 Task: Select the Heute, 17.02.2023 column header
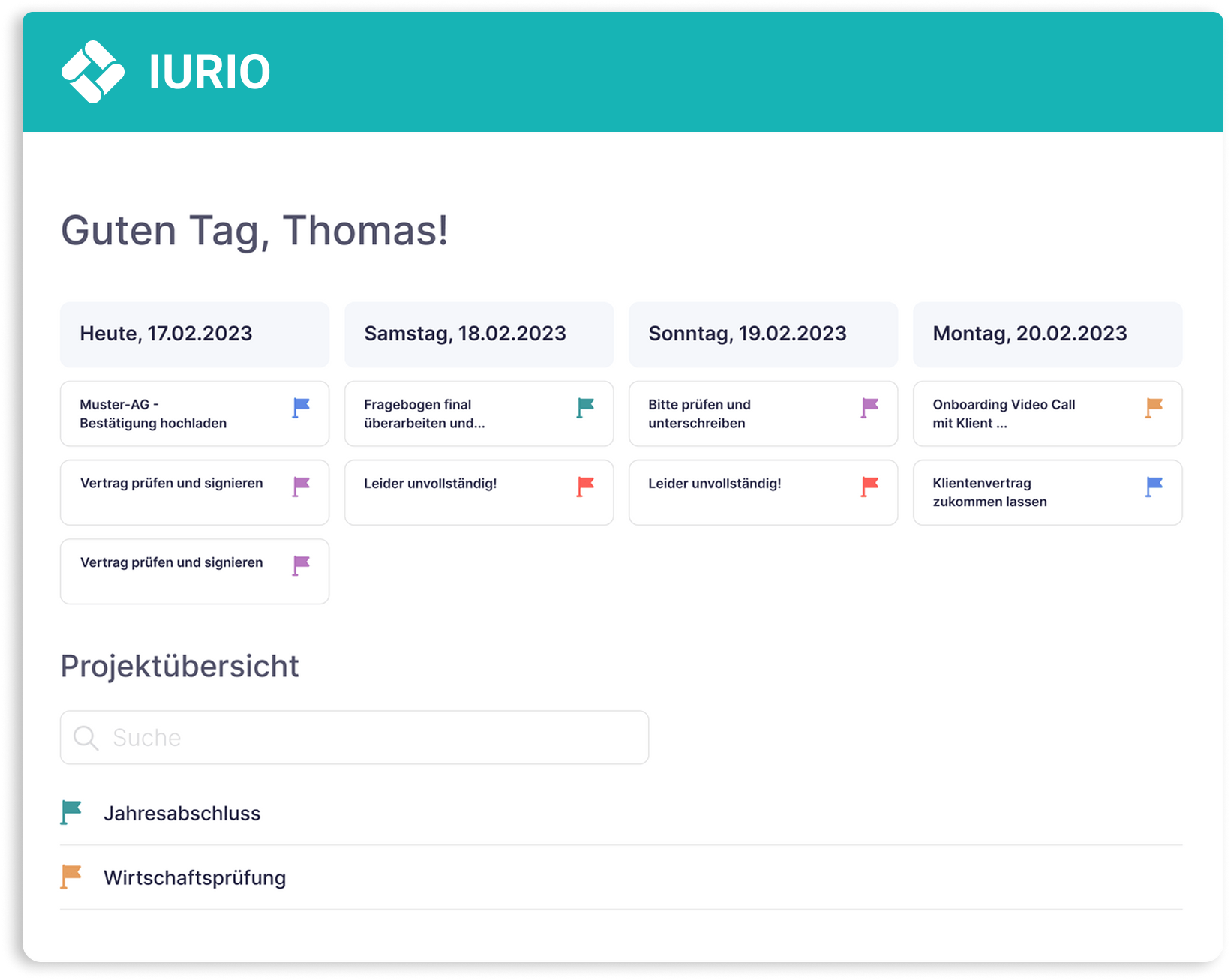point(194,334)
